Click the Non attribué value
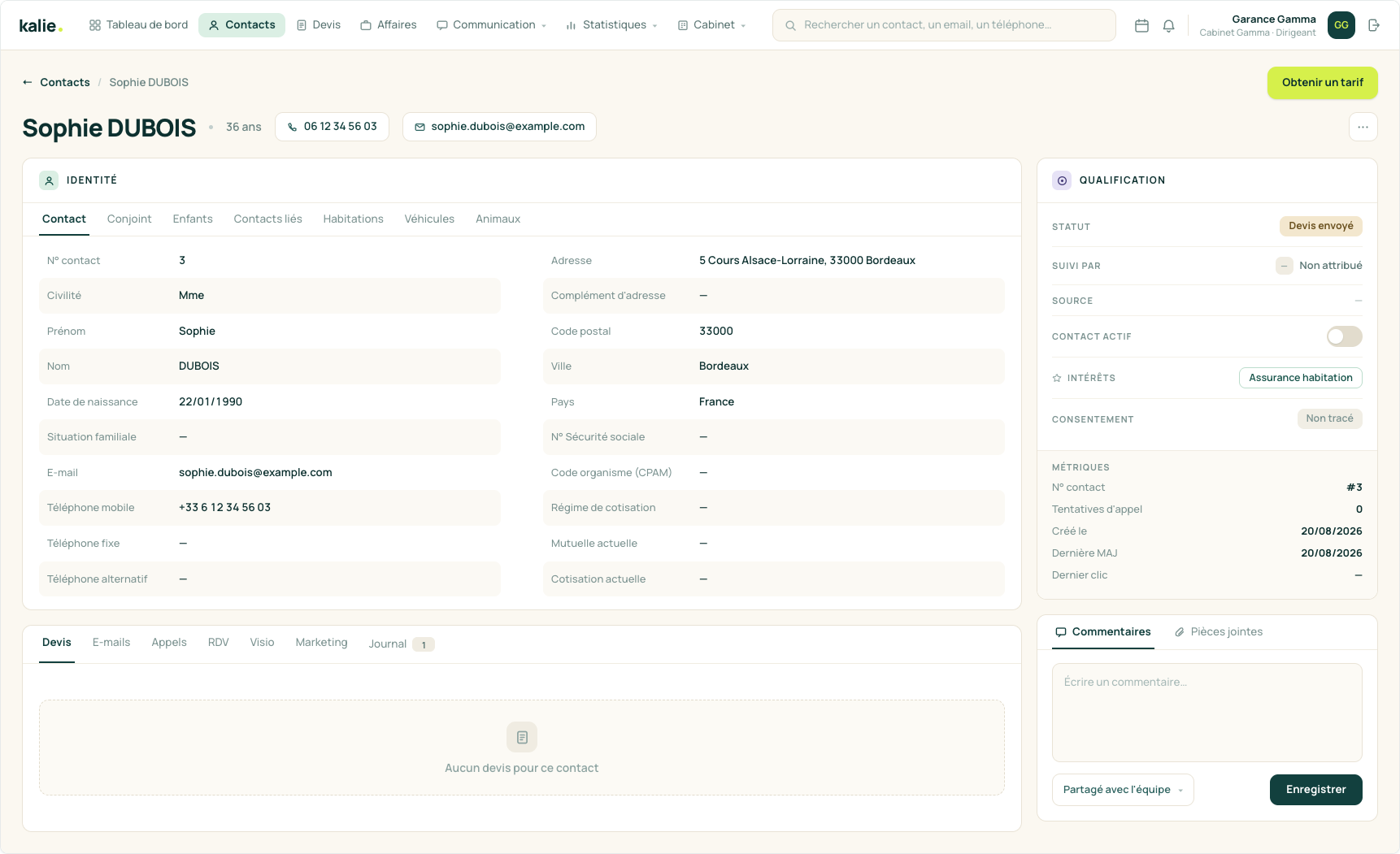This screenshot has width=1400, height=854. tap(1331, 266)
